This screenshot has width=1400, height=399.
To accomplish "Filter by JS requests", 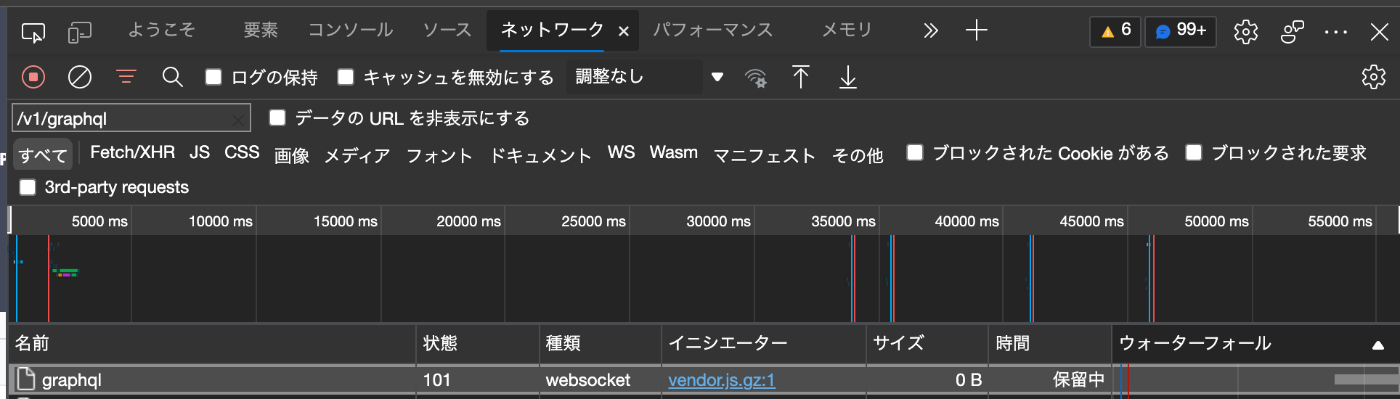I will pyautogui.click(x=200, y=153).
